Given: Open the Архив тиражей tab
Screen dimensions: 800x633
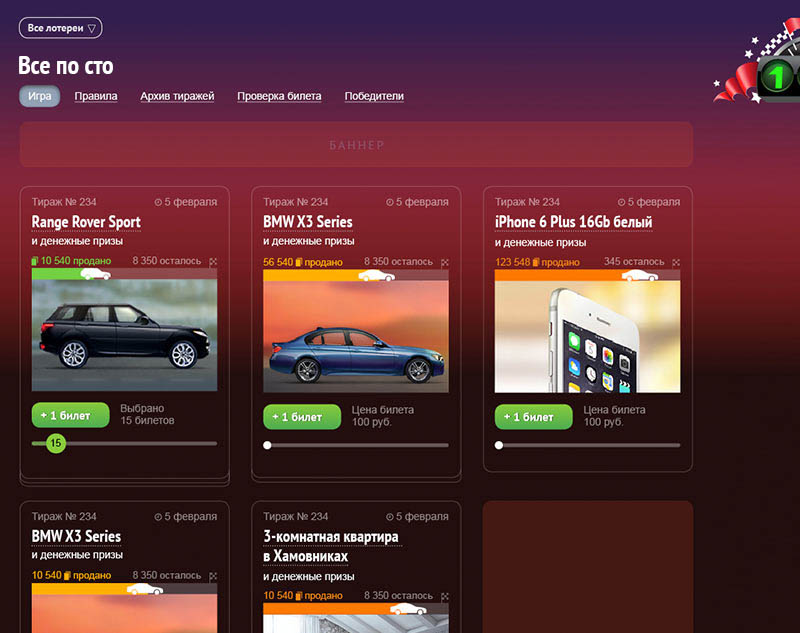Looking at the screenshot, I should point(177,96).
